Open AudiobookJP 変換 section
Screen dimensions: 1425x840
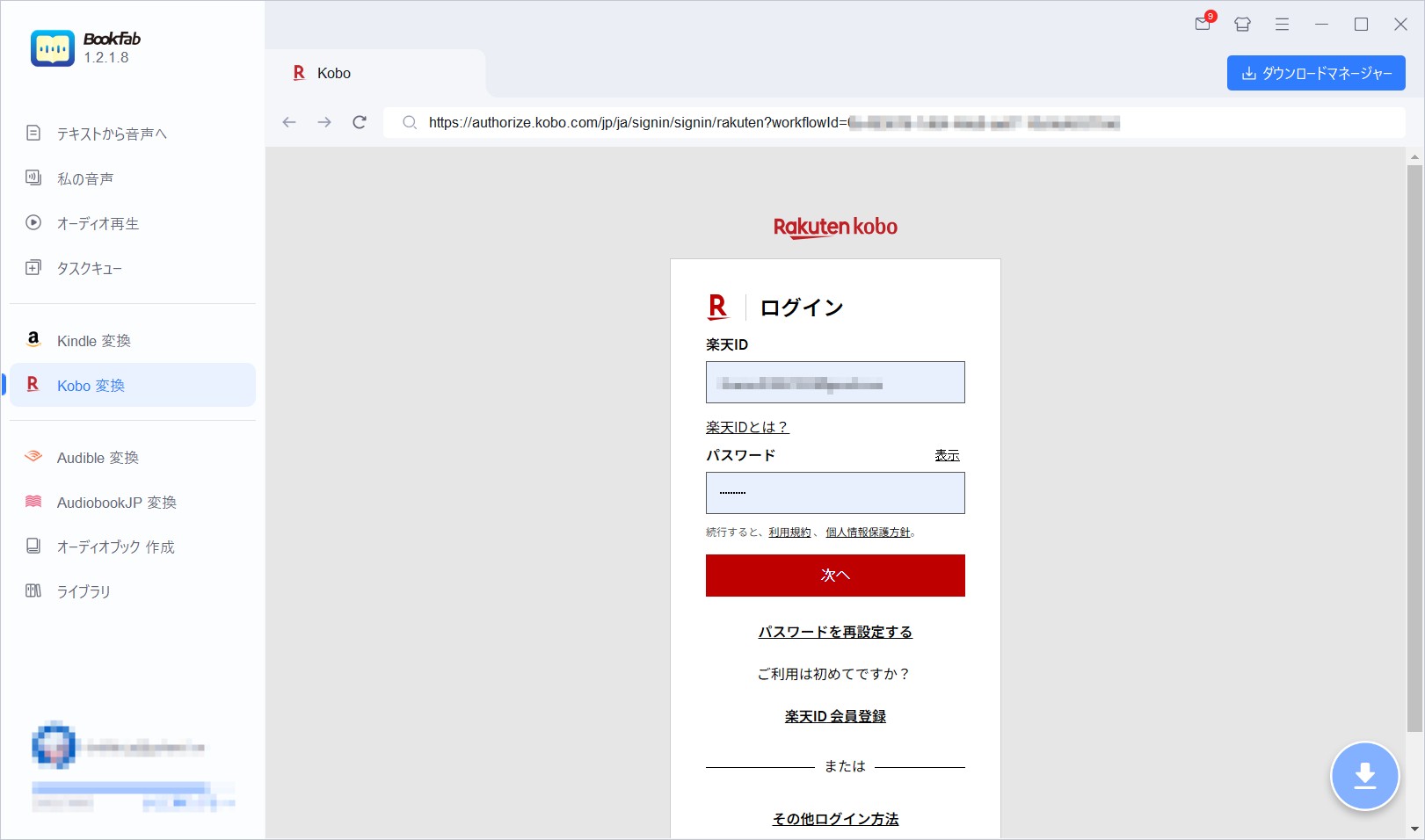point(116,503)
